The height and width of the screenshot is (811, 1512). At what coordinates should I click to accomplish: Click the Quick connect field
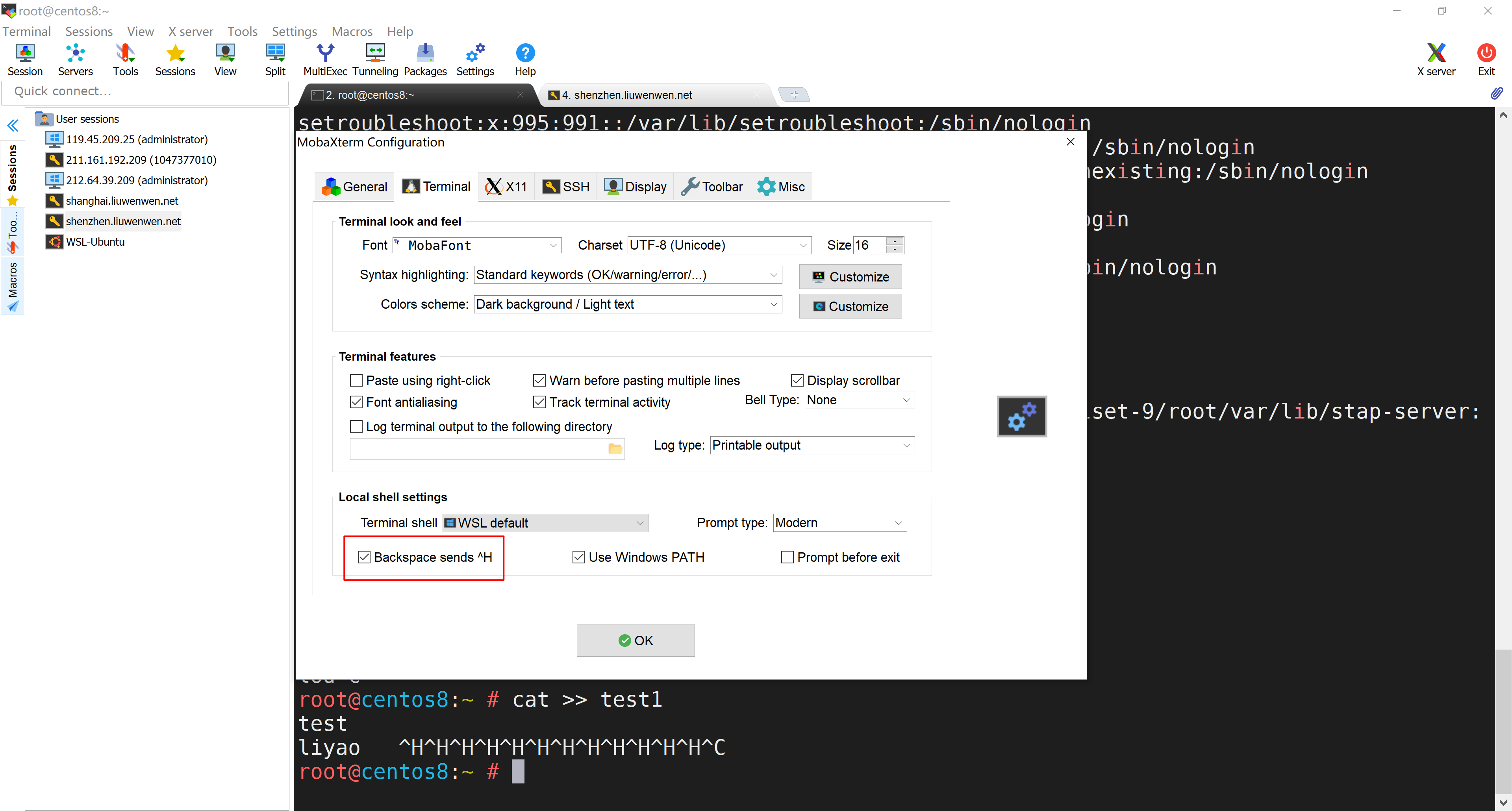(x=145, y=91)
